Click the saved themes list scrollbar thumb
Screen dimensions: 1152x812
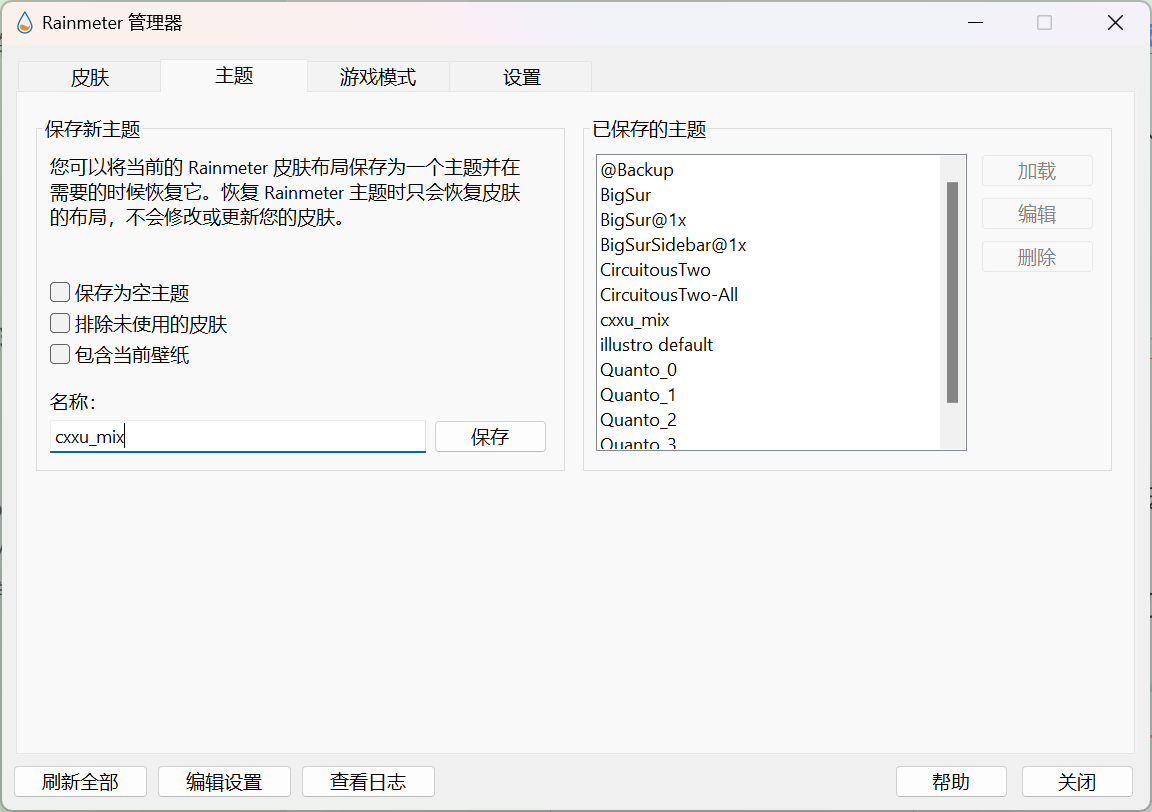(952, 292)
